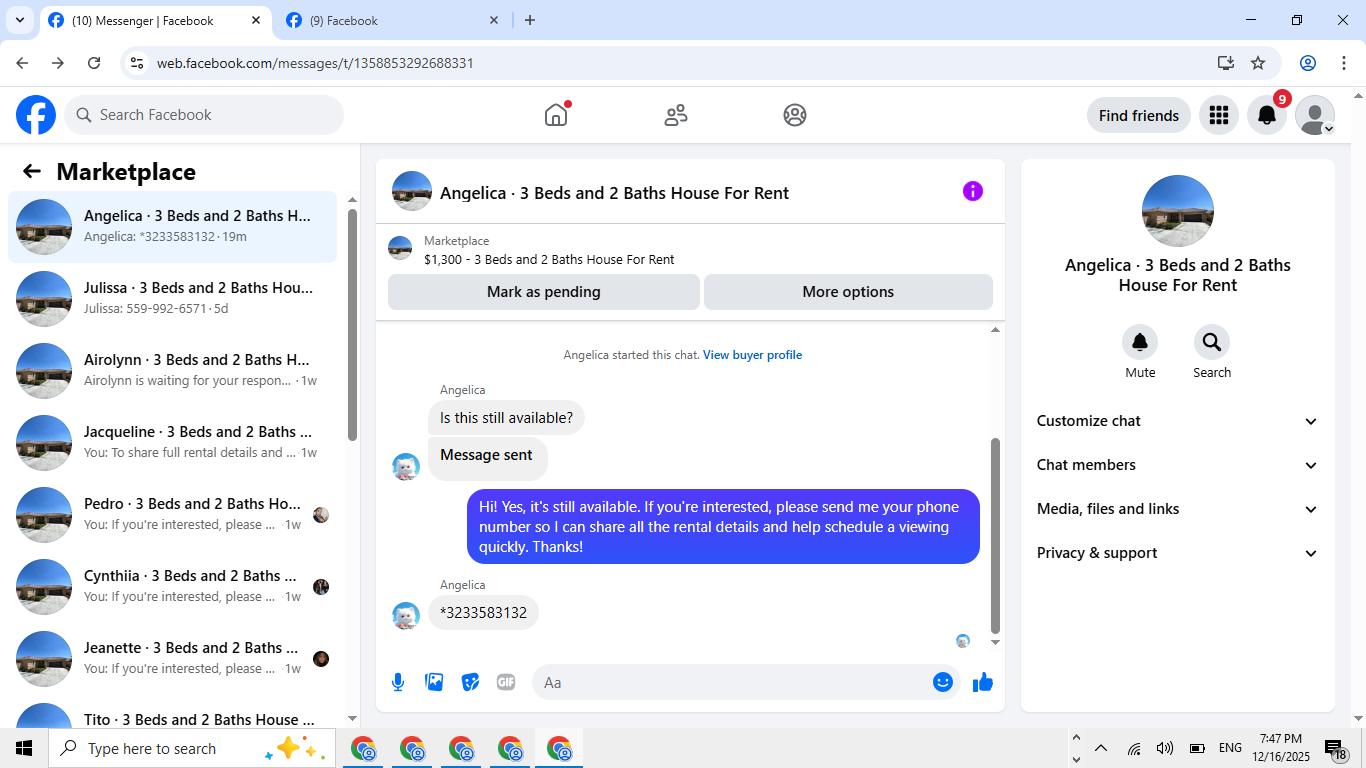Viewport: 1366px width, 768px height.
Task: Click the Windows taskbar search box
Action: 190,748
